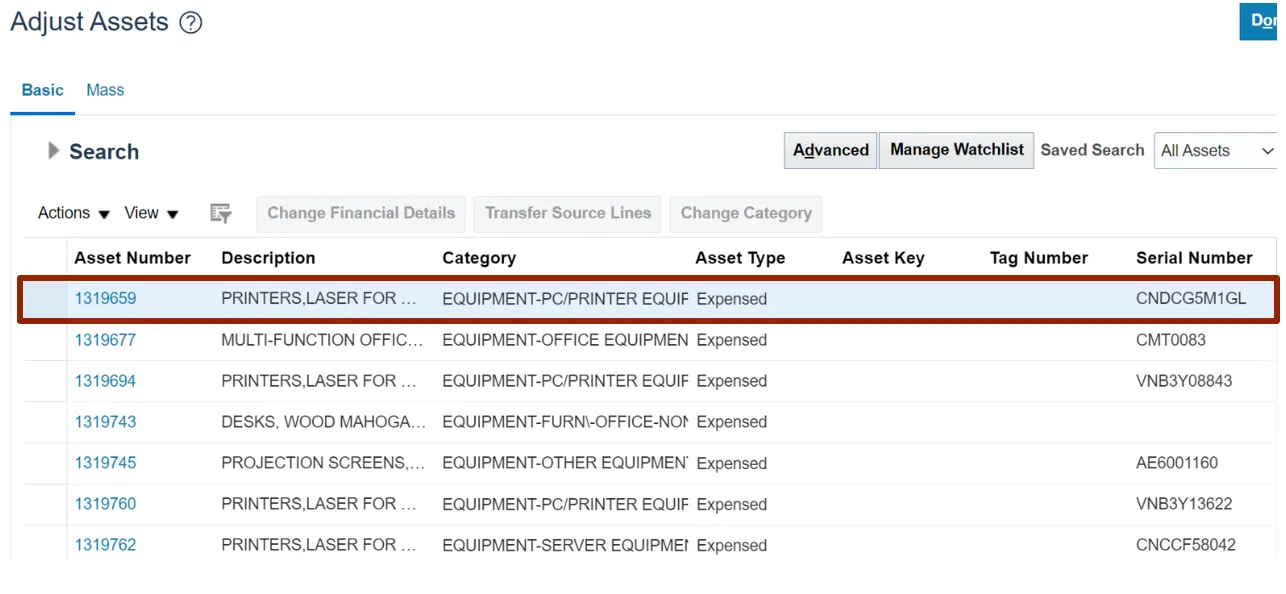The width and height of the screenshot is (1286, 594).
Task: Click the Advanced search button
Action: click(830, 150)
